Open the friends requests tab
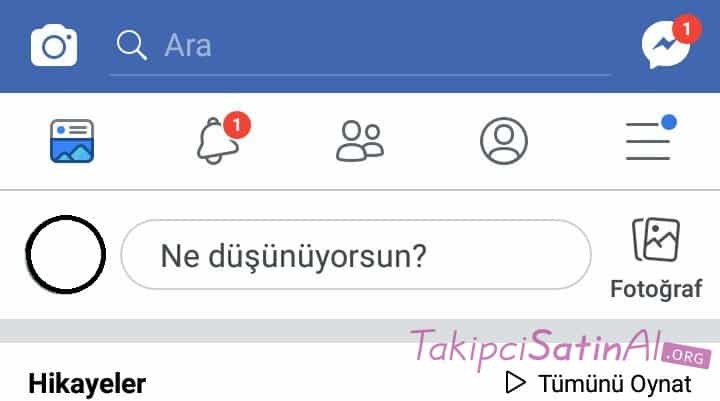 360,141
